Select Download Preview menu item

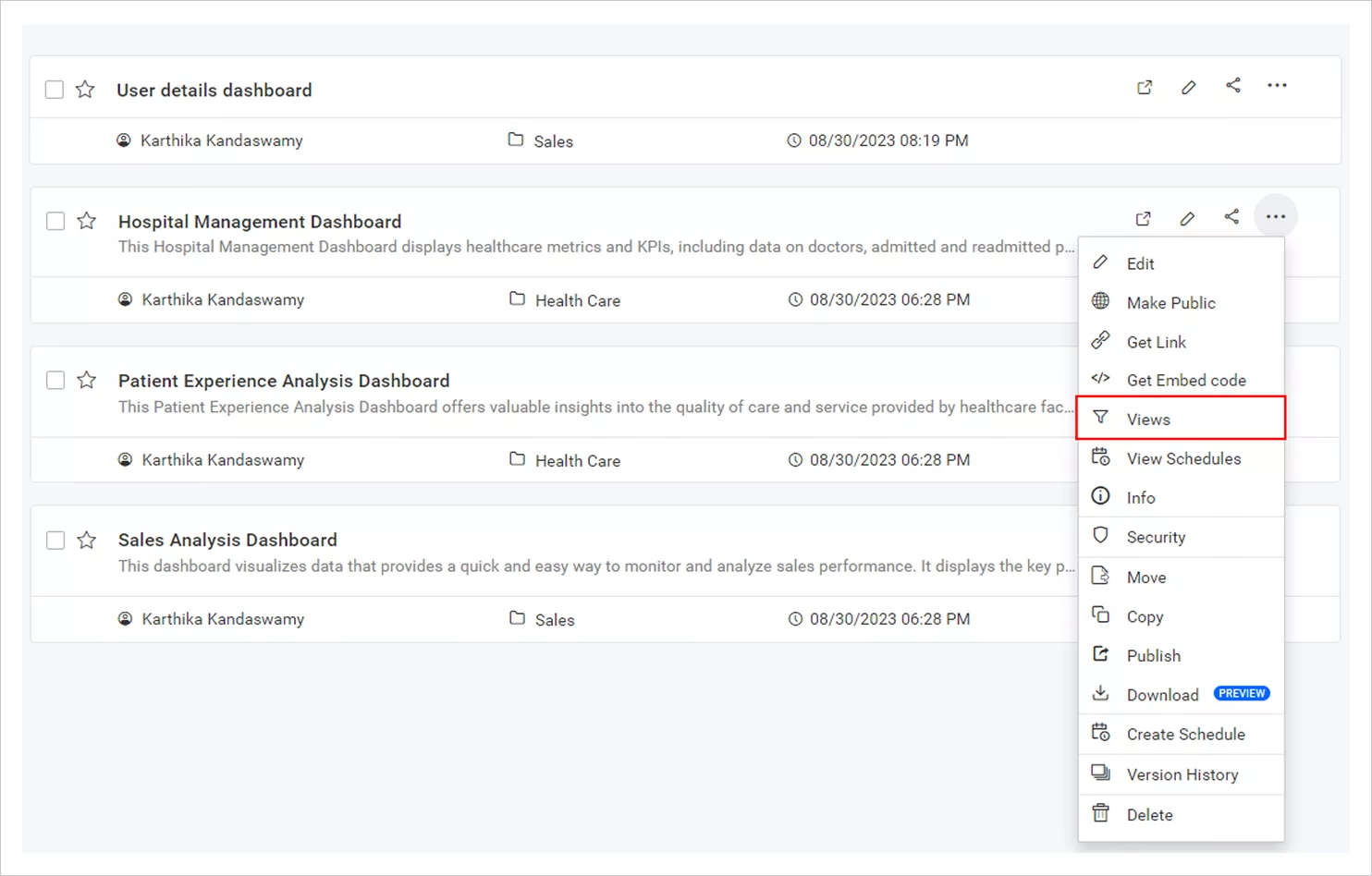pyautogui.click(x=1181, y=695)
